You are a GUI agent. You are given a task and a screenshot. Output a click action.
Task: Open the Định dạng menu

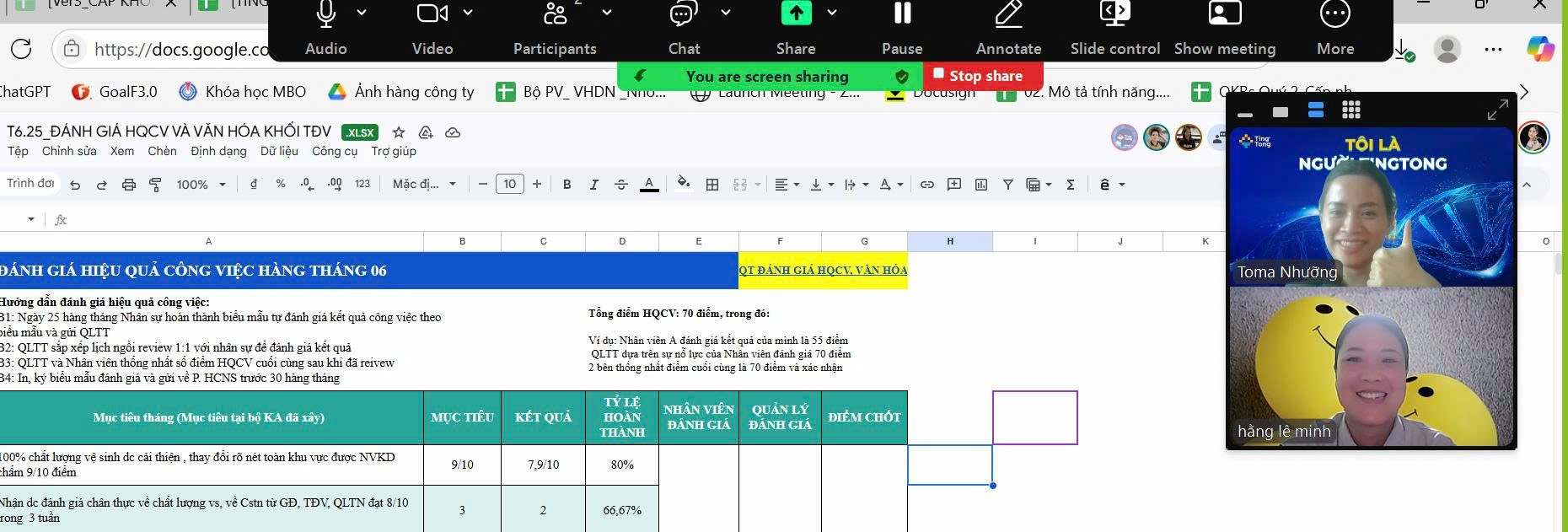[218, 152]
